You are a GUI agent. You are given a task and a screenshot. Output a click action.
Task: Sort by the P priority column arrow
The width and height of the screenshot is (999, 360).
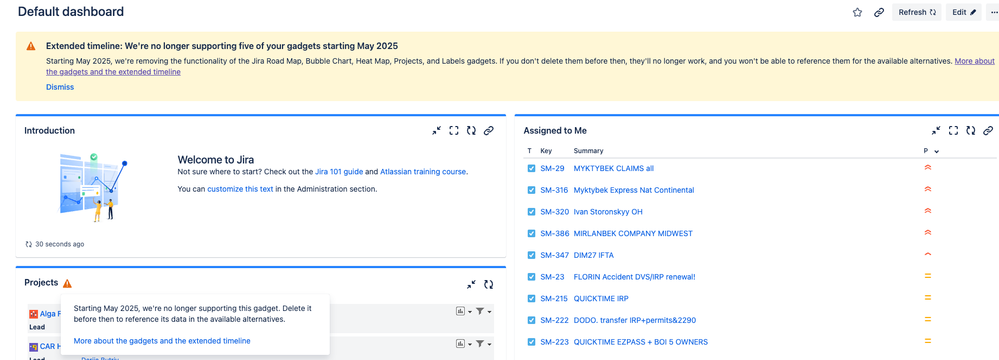tap(936, 151)
